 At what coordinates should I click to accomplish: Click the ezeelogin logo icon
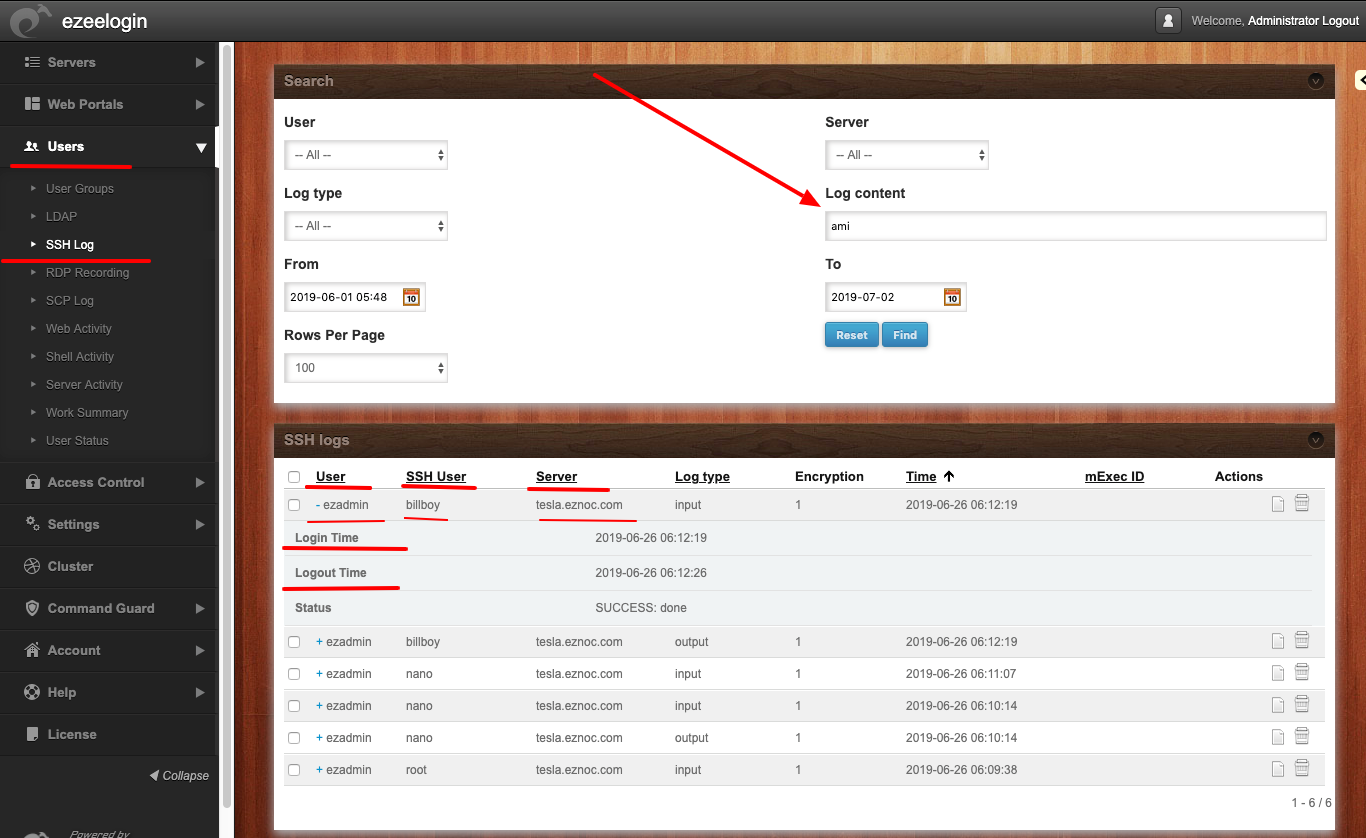coord(30,21)
